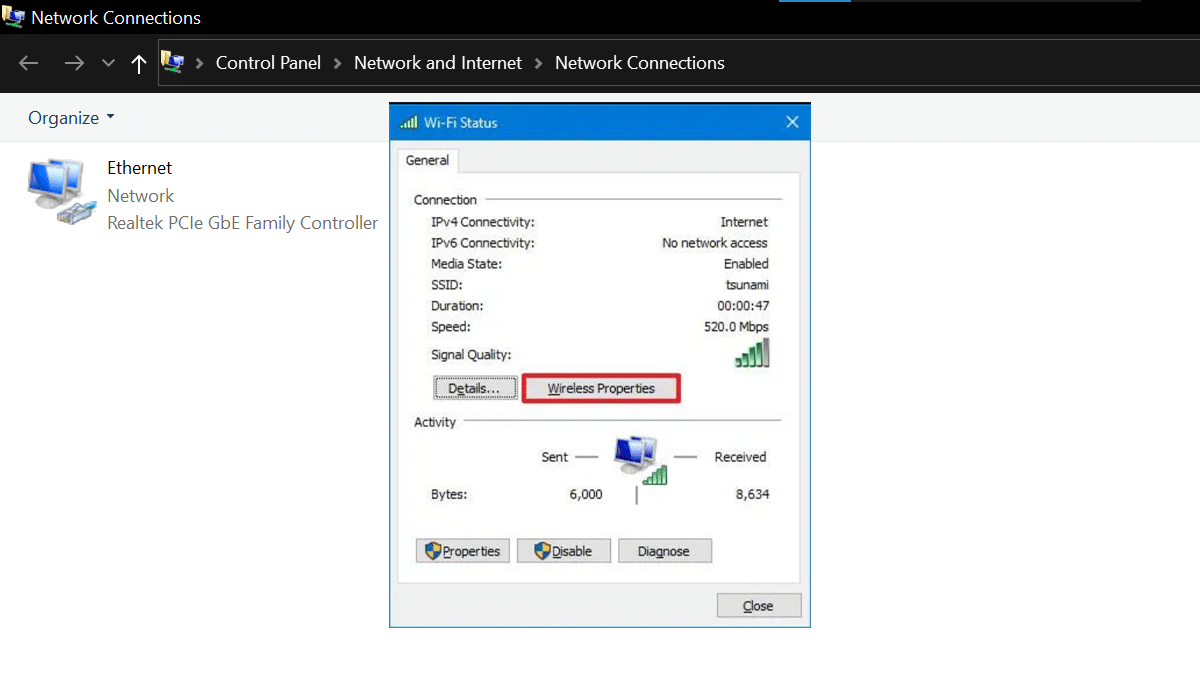This screenshot has height=675, width=1200.
Task: Disable the Wi-Fi adapter
Action: pos(564,551)
